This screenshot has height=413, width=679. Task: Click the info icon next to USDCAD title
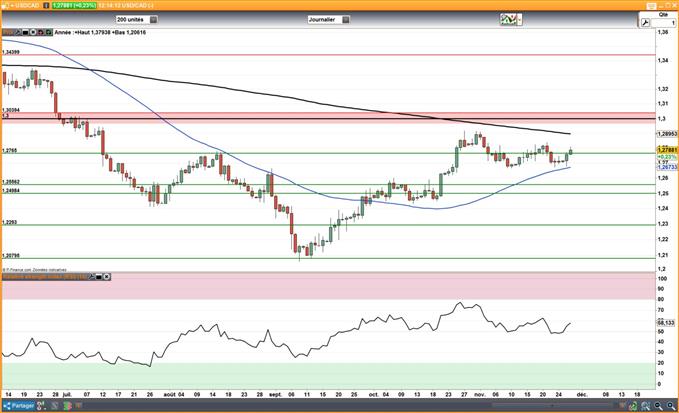click(x=46, y=5)
